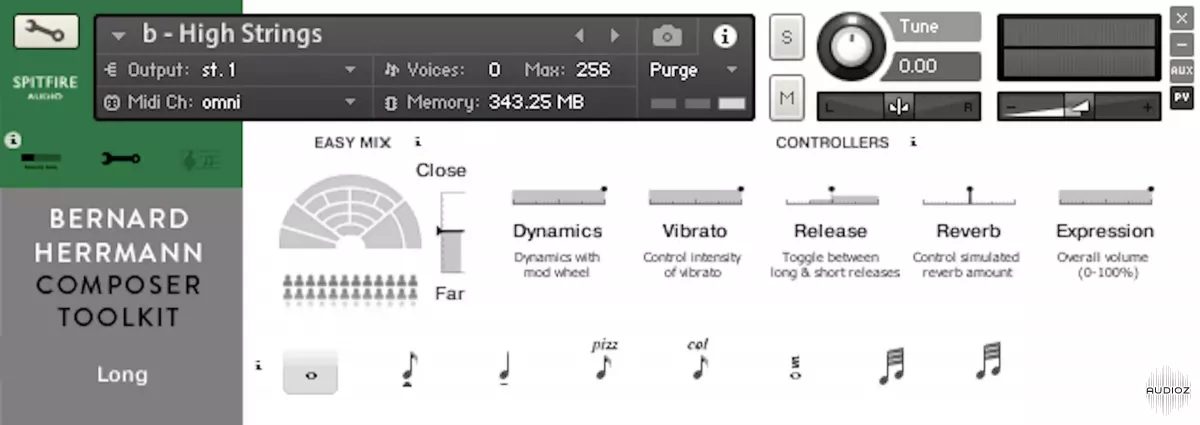Select the col legno articulation note
The image size is (1200, 425).
[698, 362]
